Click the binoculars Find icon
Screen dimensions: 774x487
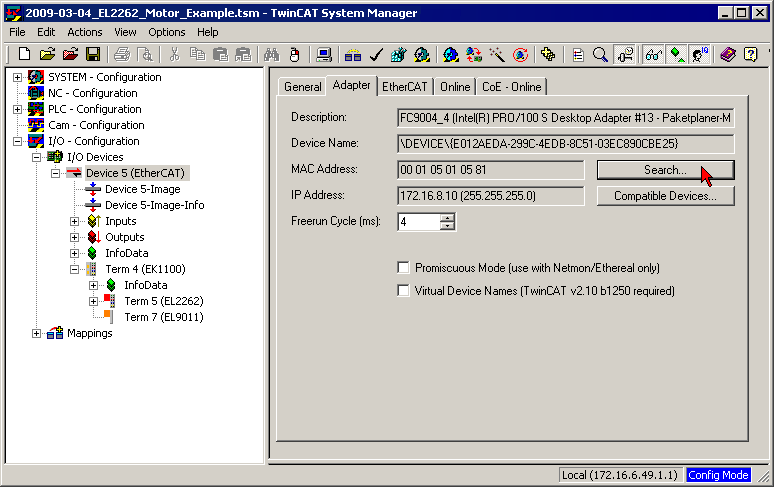(271, 54)
